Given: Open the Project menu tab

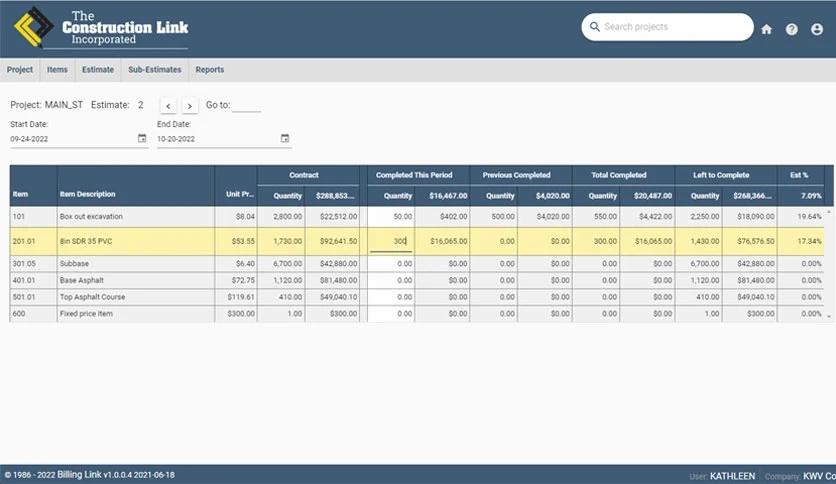Looking at the screenshot, I should click(x=20, y=70).
